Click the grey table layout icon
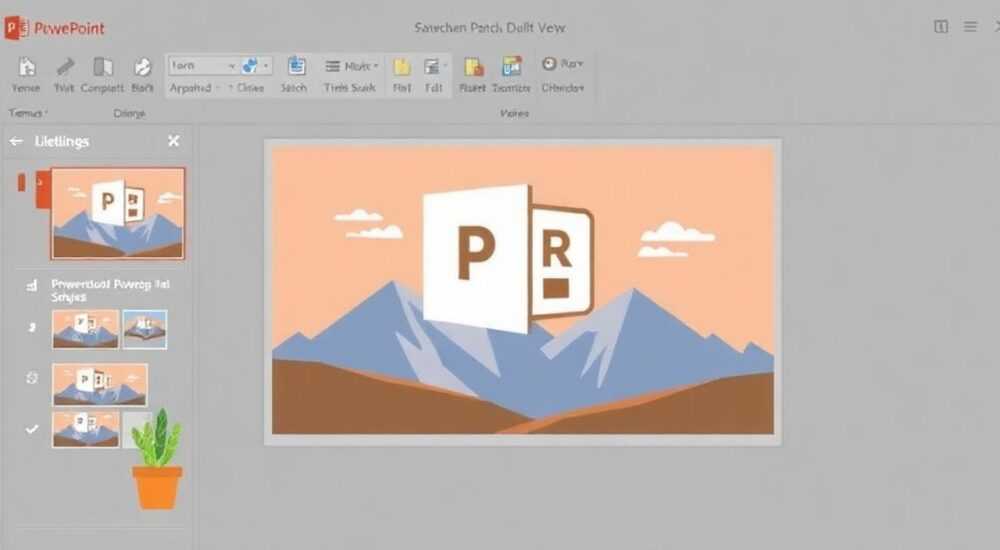The height and width of the screenshot is (550, 1000). (x=432, y=66)
